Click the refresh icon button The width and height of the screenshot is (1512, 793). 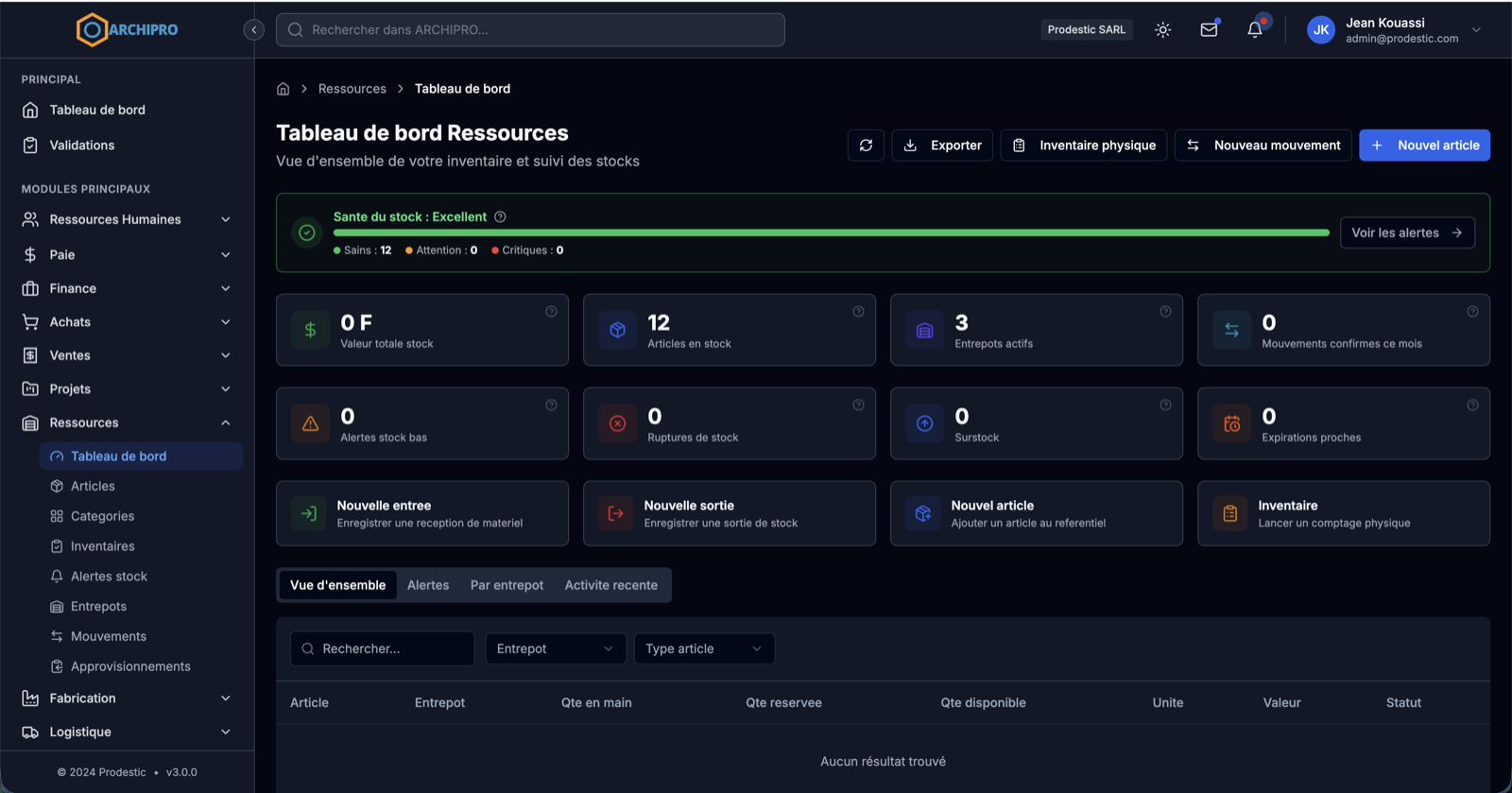(866, 146)
